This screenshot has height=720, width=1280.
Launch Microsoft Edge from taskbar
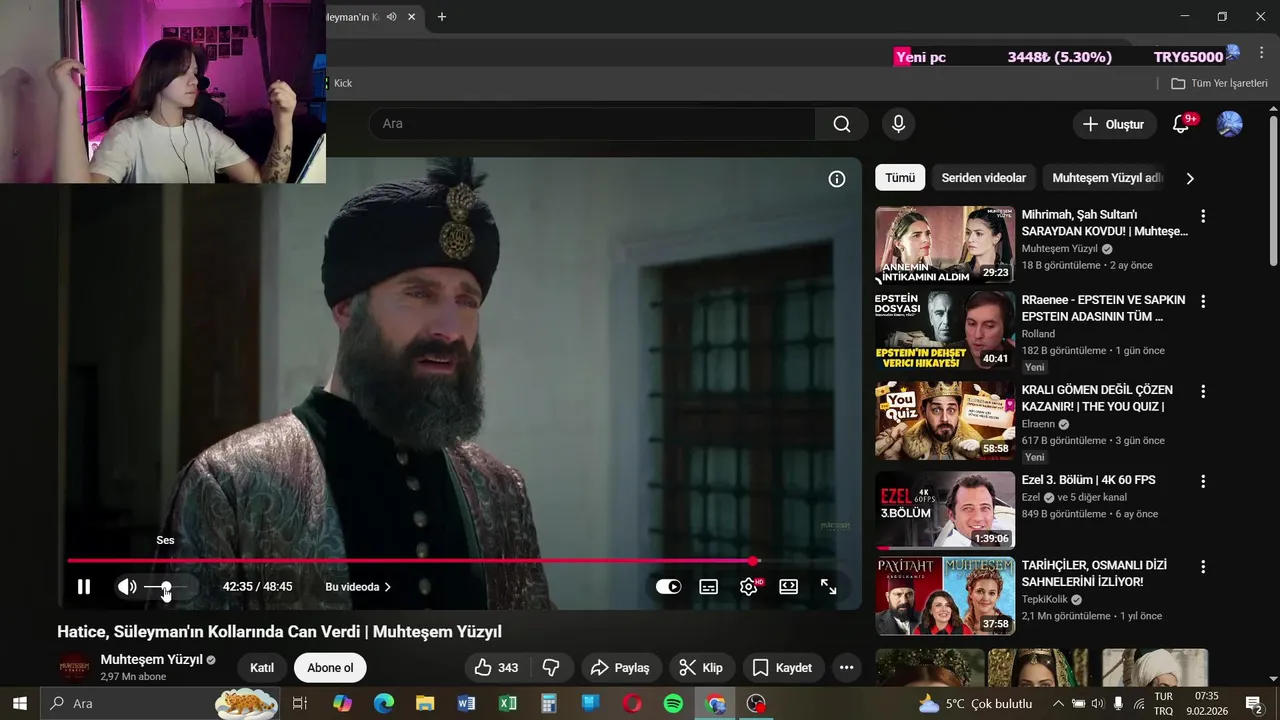coord(384,703)
